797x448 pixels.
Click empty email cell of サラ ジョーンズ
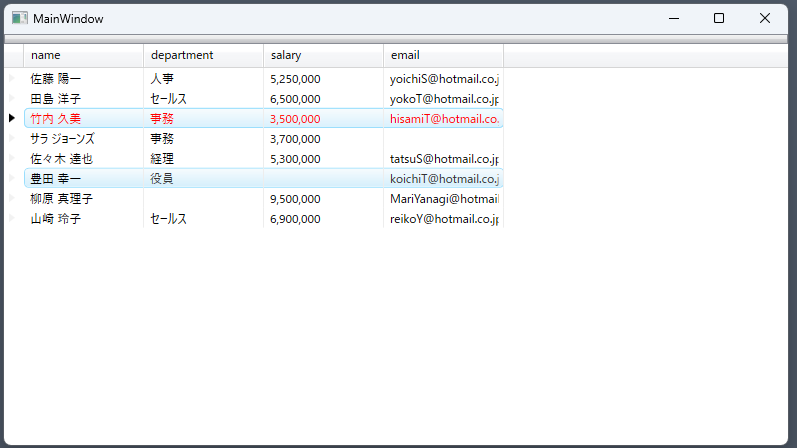(x=443, y=138)
